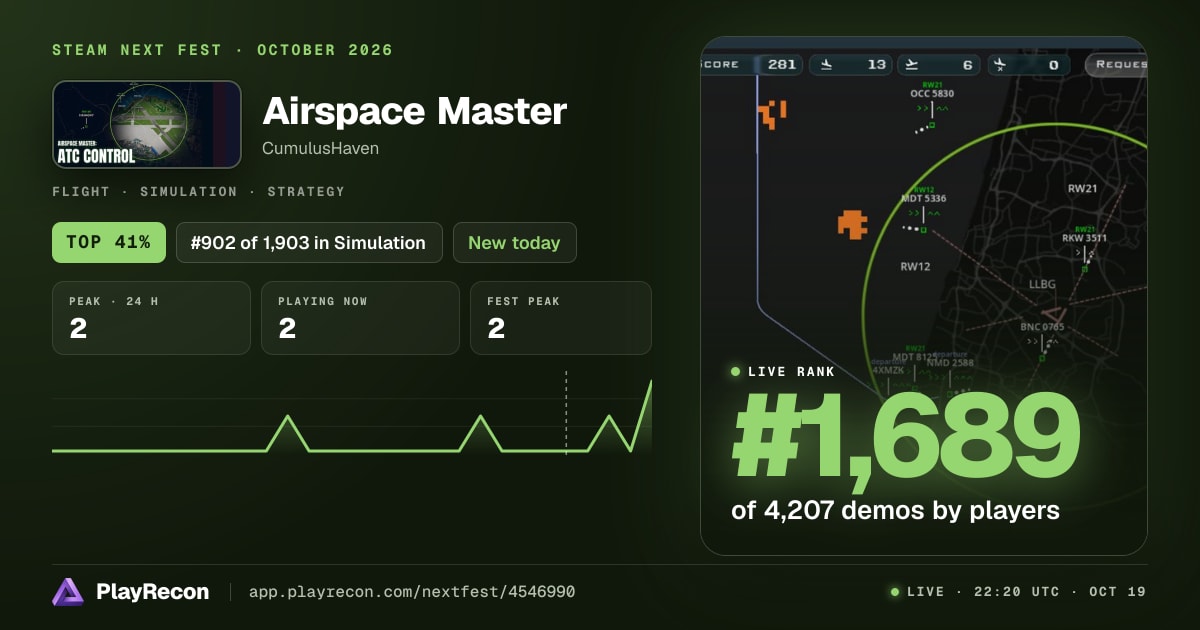Click the crash count 0

[1053, 65]
